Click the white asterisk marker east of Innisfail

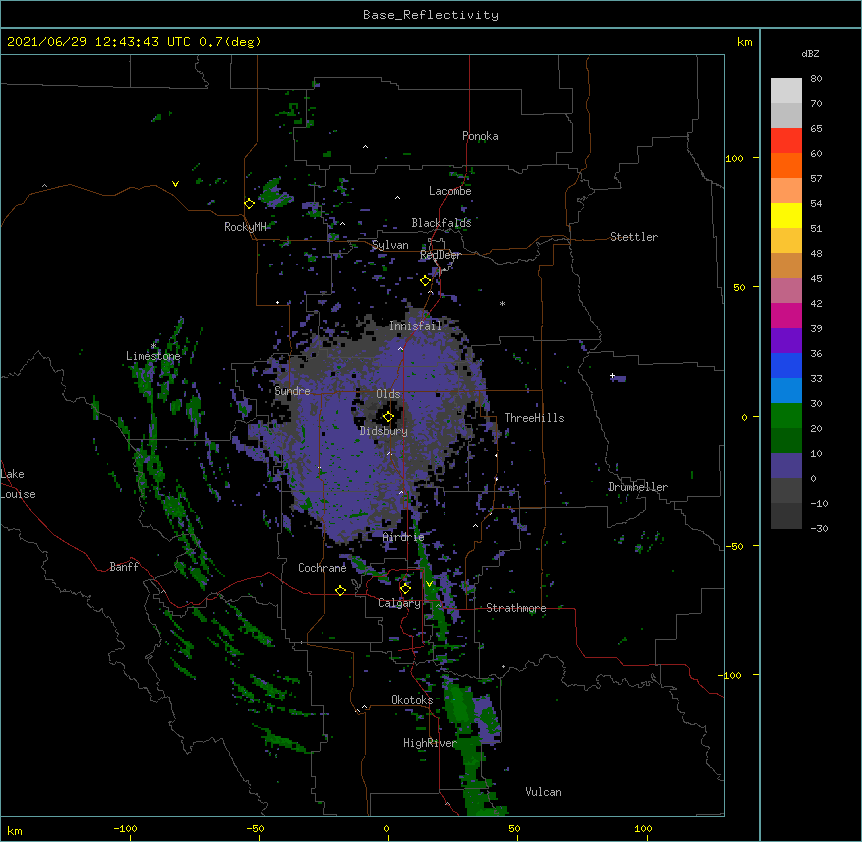point(502,304)
